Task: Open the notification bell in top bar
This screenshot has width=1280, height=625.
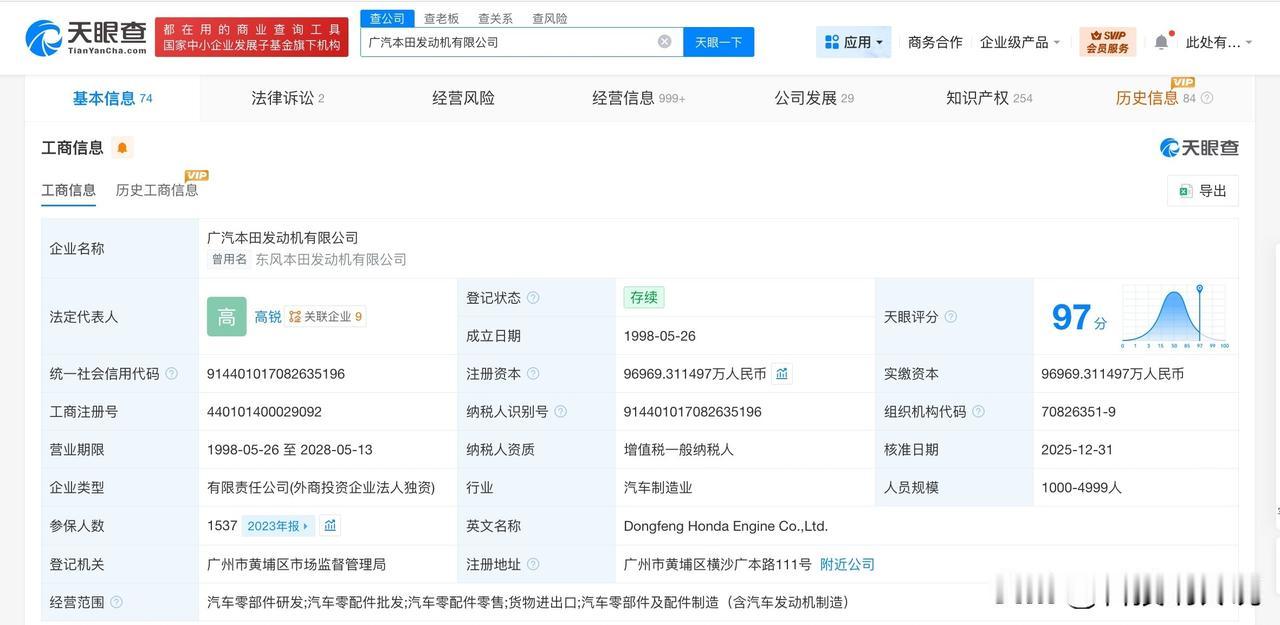Action: click(1161, 42)
